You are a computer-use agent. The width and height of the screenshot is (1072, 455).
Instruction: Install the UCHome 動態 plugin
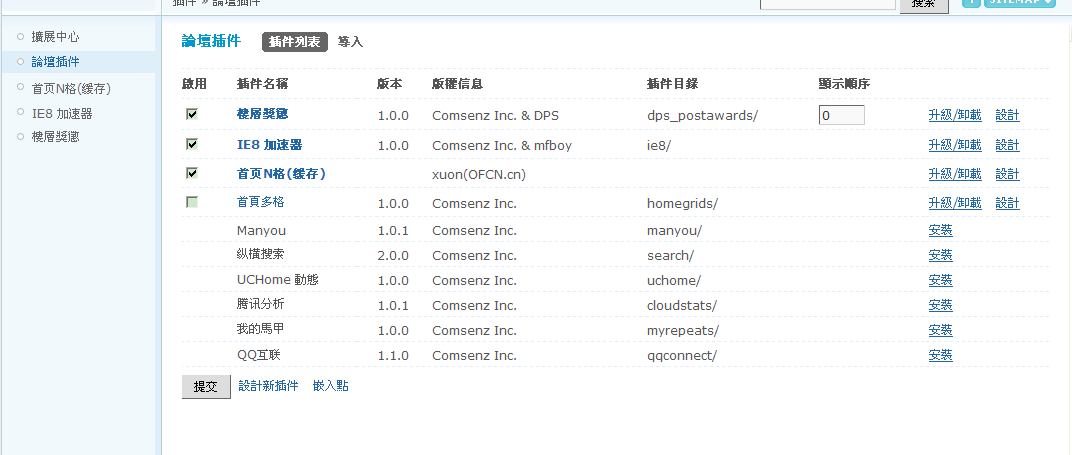point(940,280)
